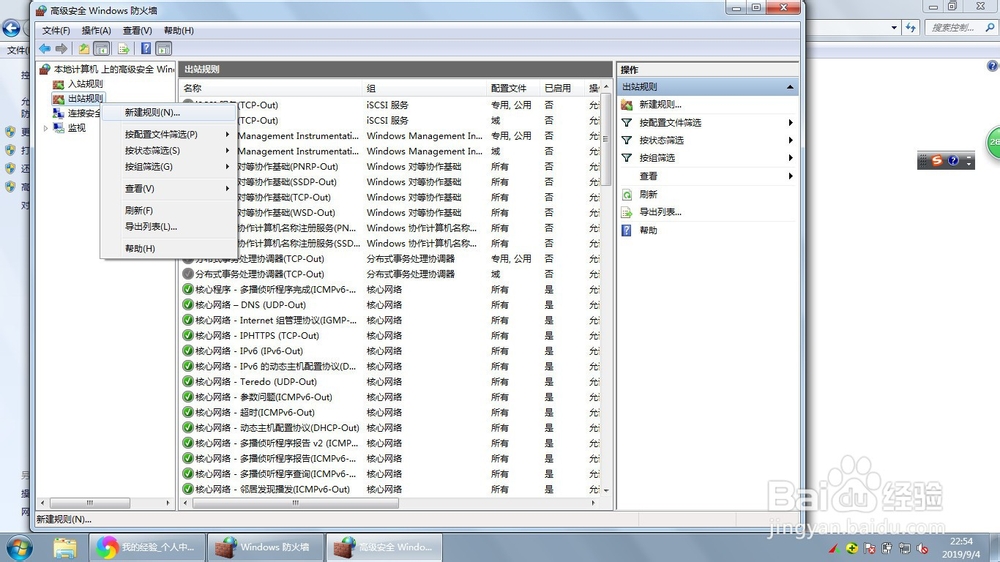Select 出站规则 in the tree

click(x=85, y=98)
